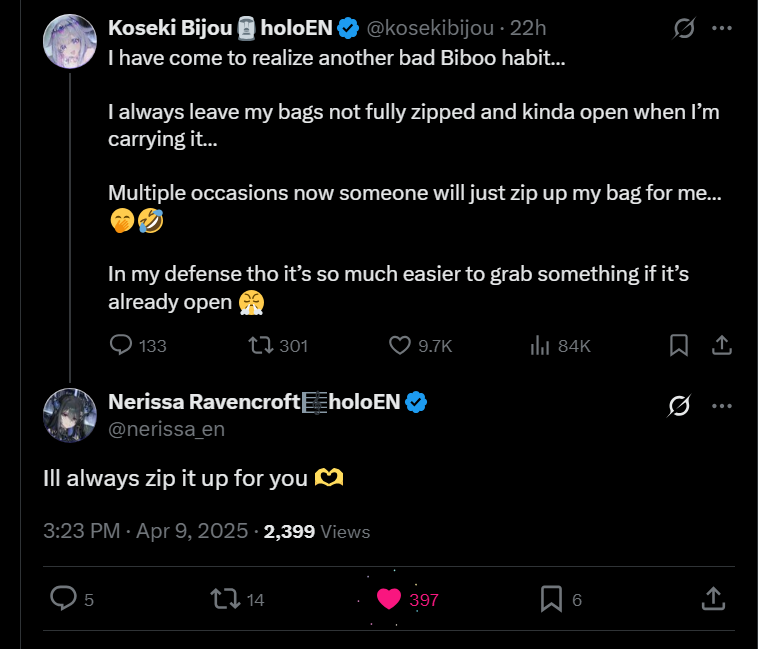Open more options for Koseki Bijou's tweet

point(721,29)
